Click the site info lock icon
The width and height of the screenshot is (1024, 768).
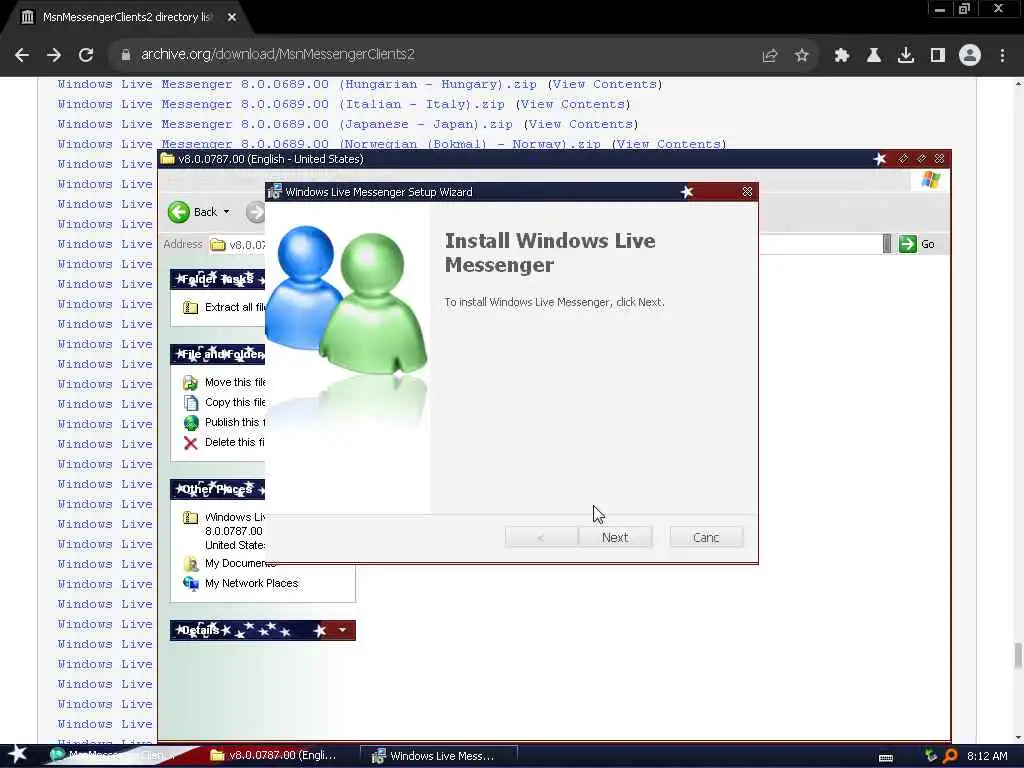tap(126, 55)
